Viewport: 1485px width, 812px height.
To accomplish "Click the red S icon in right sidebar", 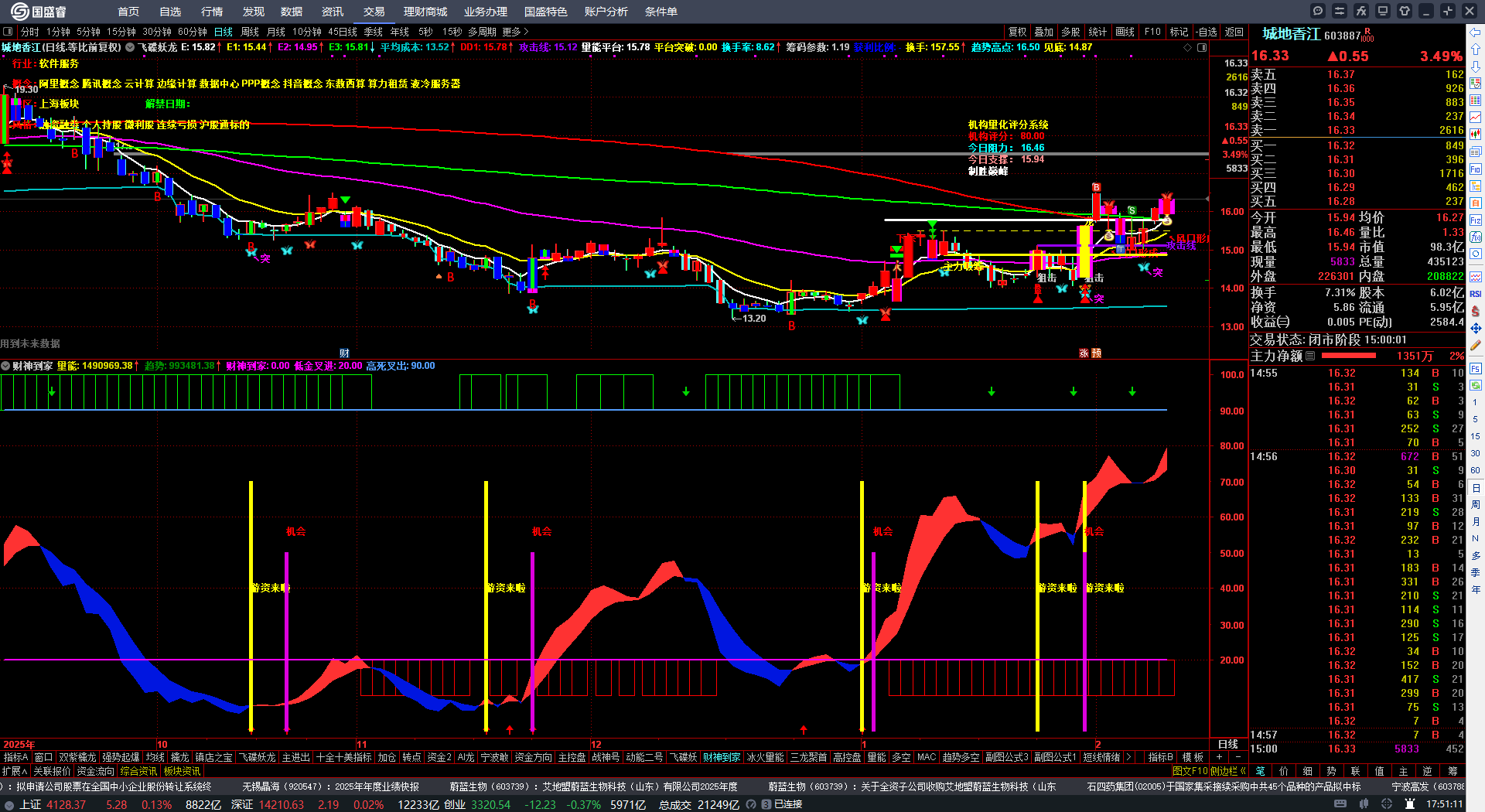I will pyautogui.click(x=1476, y=311).
